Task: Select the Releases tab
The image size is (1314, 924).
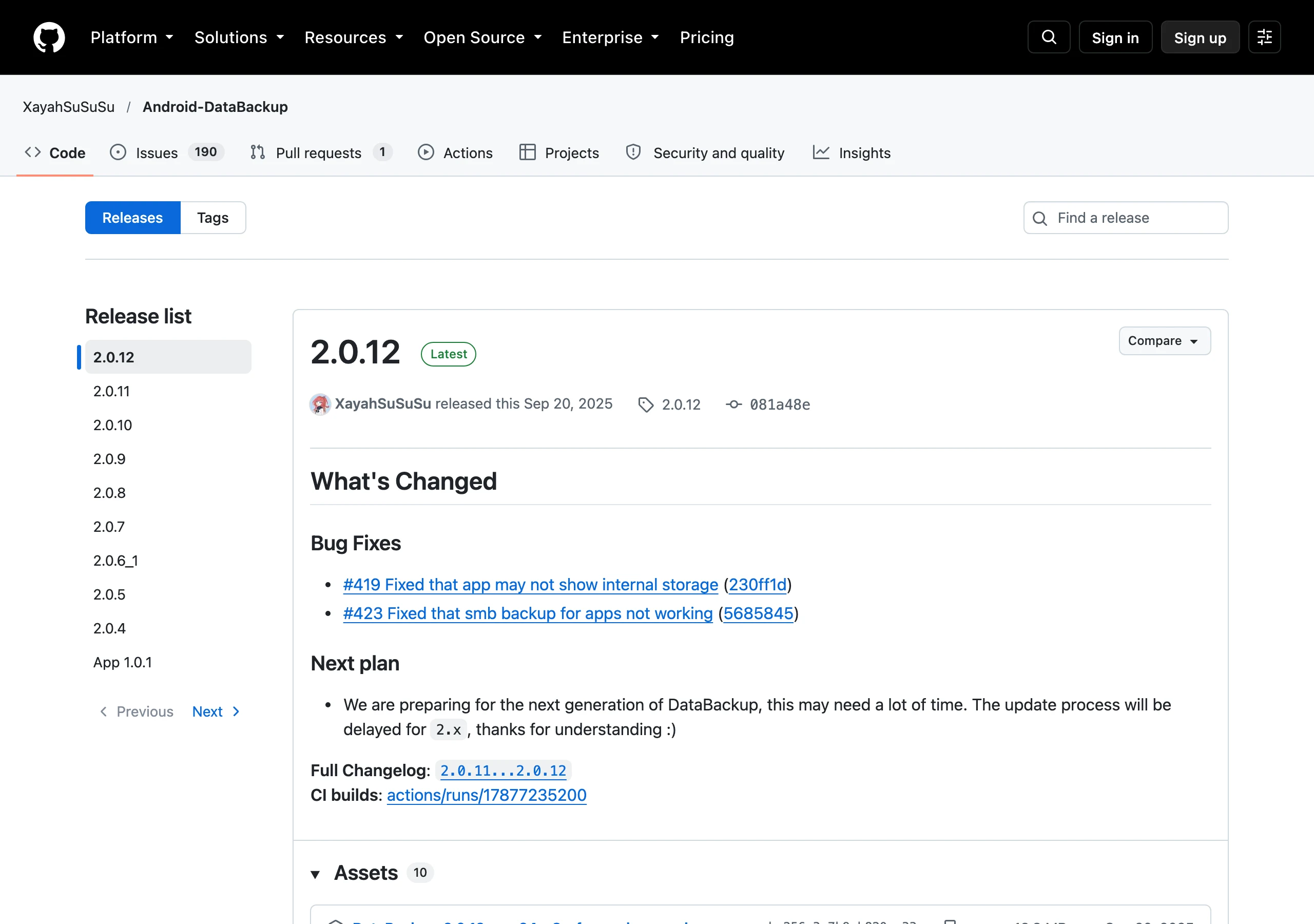Action: pos(133,218)
